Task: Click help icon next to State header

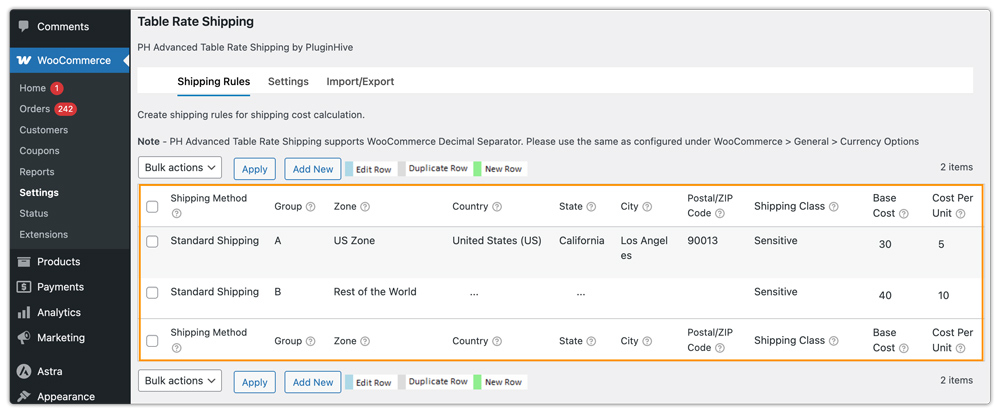Action: [591, 207]
